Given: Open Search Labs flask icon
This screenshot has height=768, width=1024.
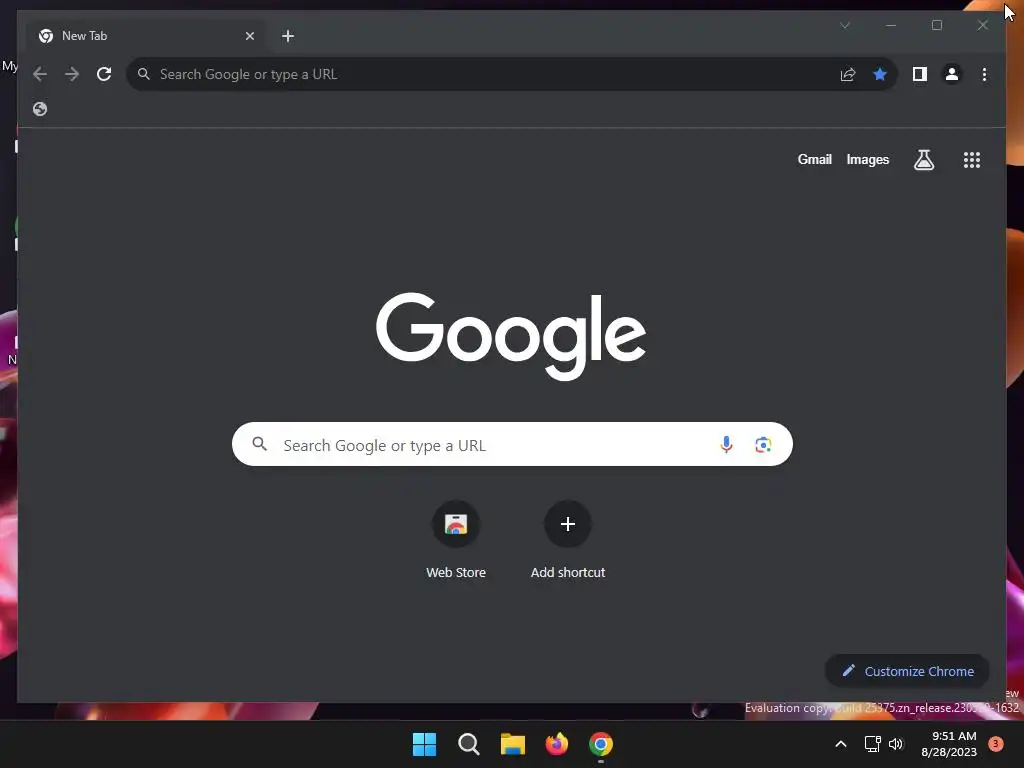Looking at the screenshot, I should coord(923,160).
